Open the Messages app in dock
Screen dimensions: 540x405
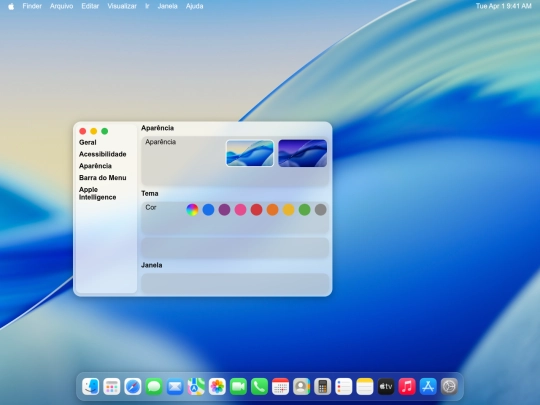click(154, 386)
